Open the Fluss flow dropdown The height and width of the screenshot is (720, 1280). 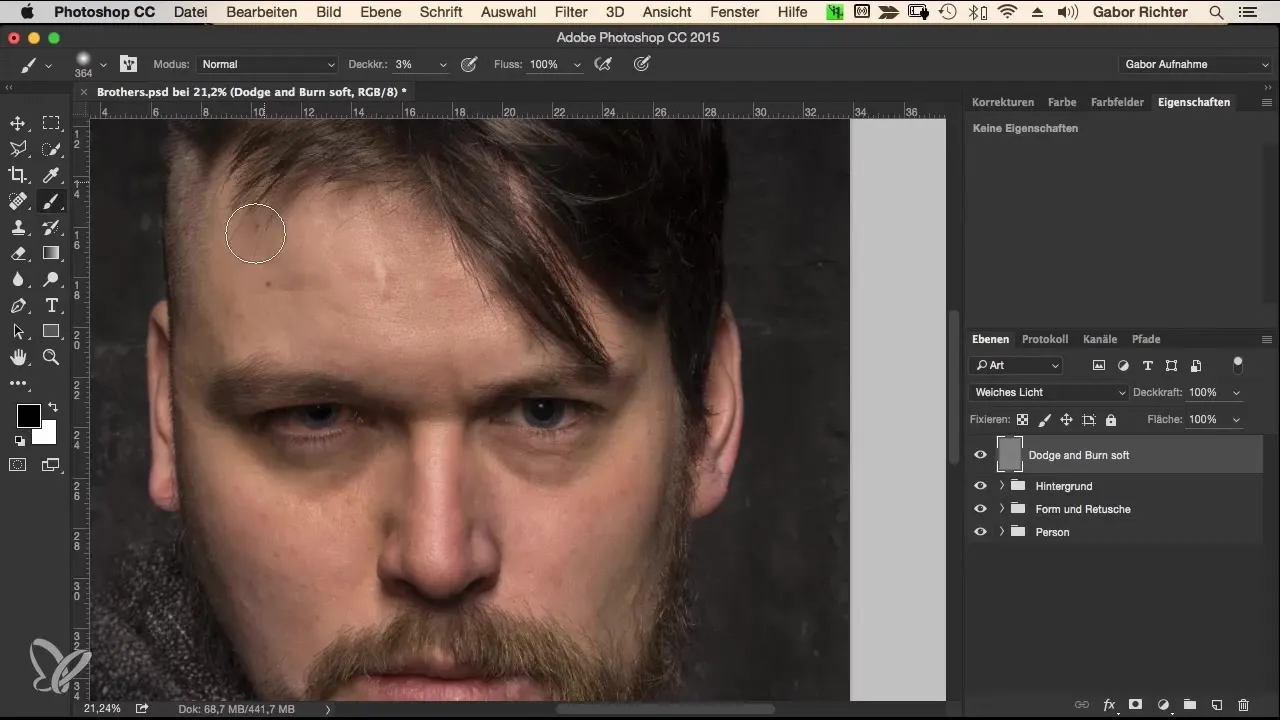pyautogui.click(x=577, y=64)
